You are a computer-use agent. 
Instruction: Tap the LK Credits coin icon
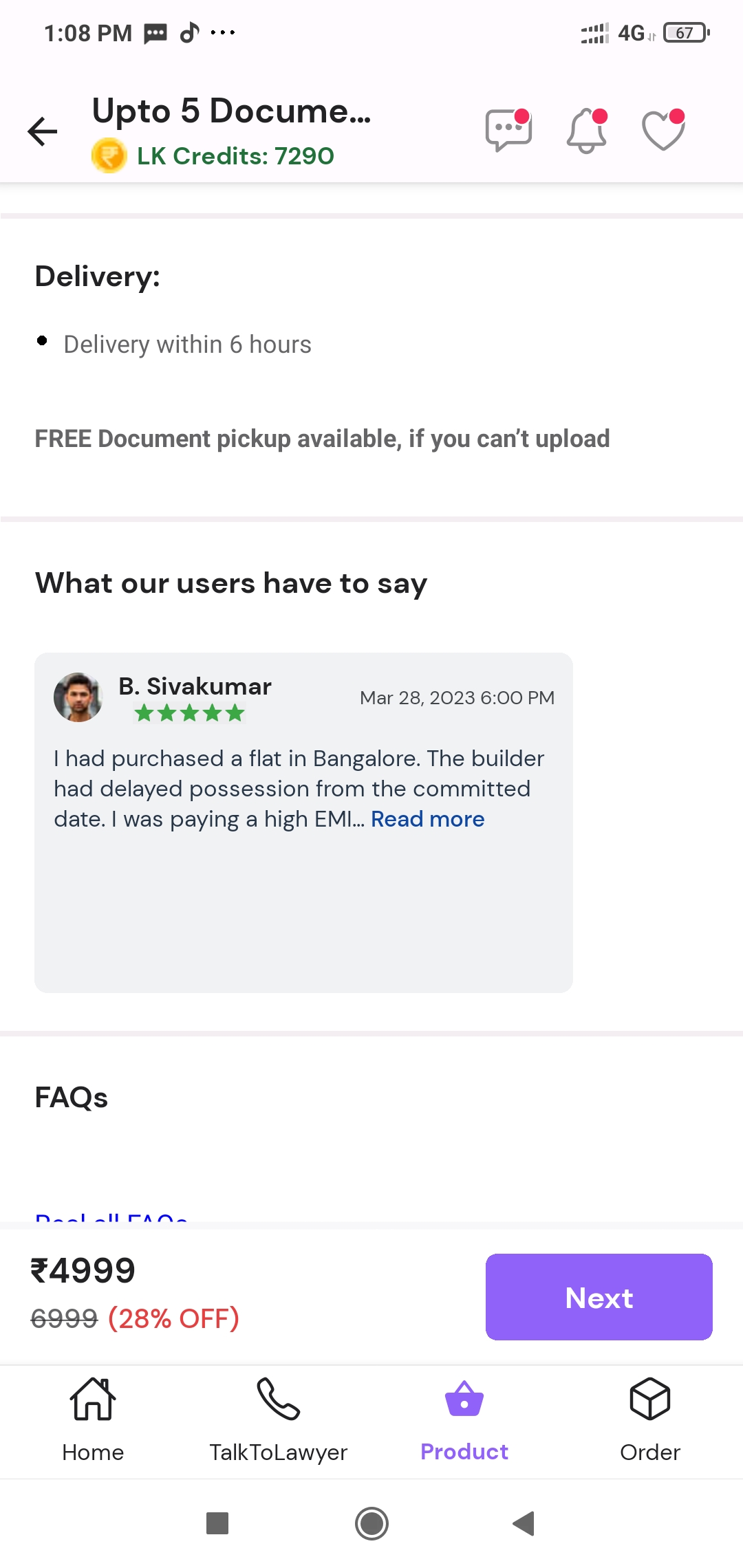pyautogui.click(x=109, y=155)
